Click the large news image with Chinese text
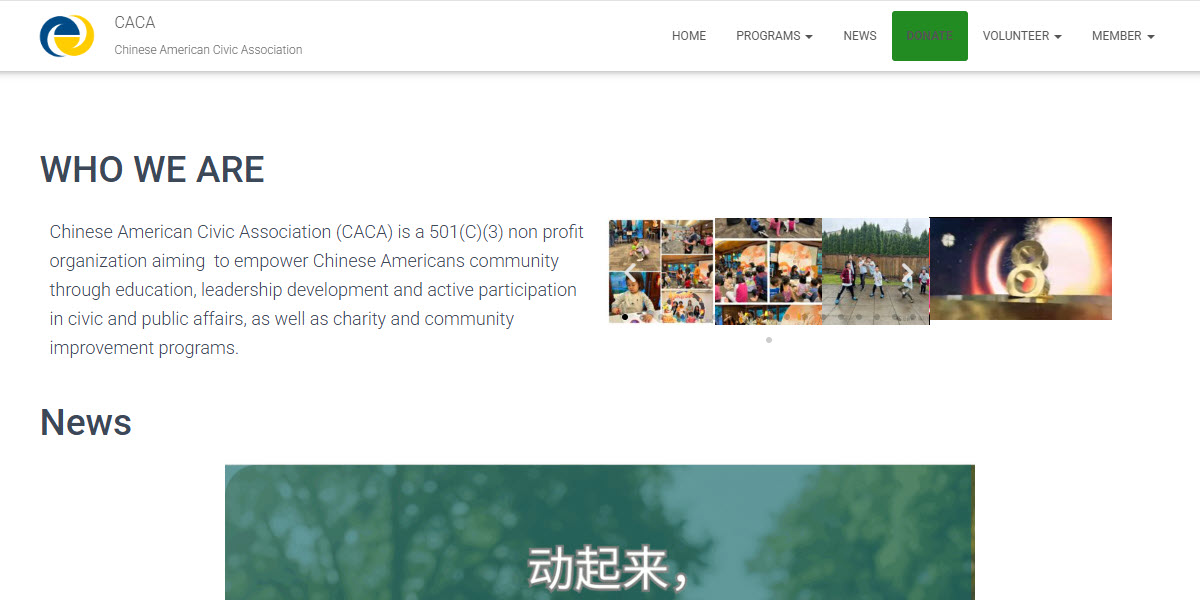 click(x=599, y=530)
